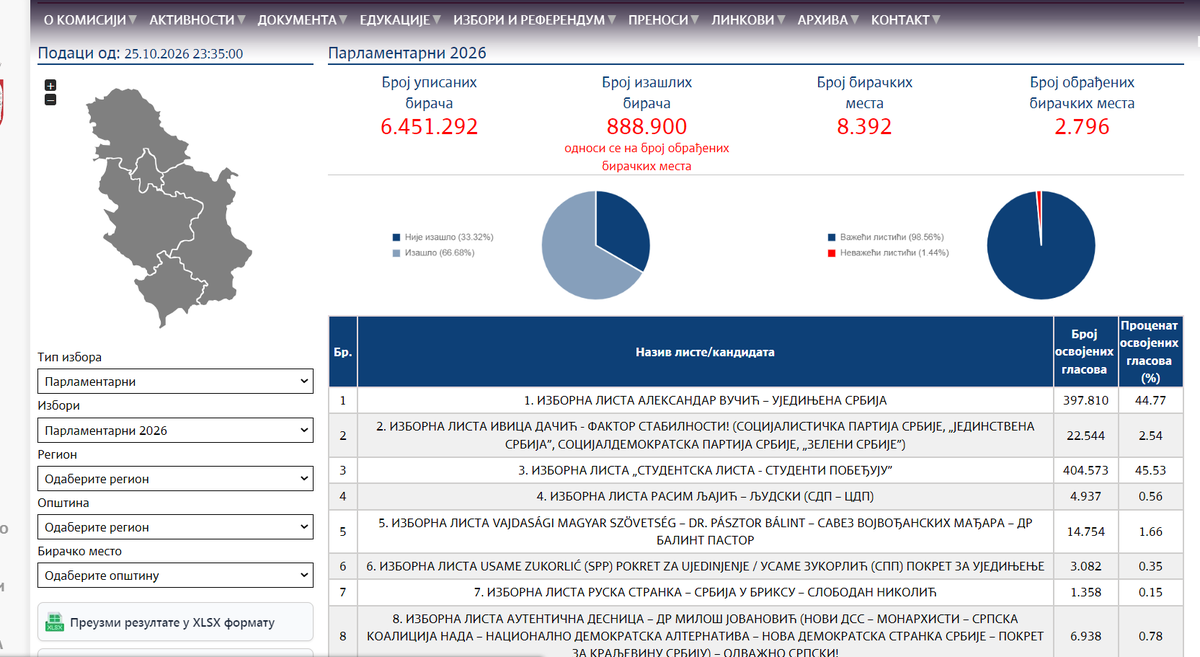
Task: Select the РУСКА СТРАНКА – СРБИЈА У БРИКСУ row
Action: tap(755, 592)
